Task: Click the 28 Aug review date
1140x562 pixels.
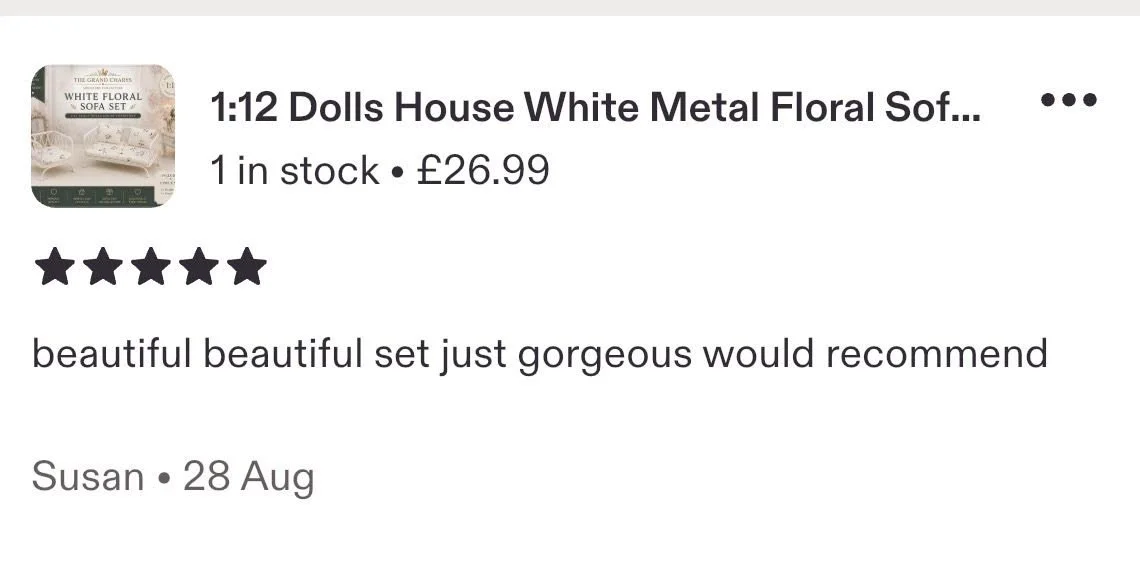Action: pos(249,478)
